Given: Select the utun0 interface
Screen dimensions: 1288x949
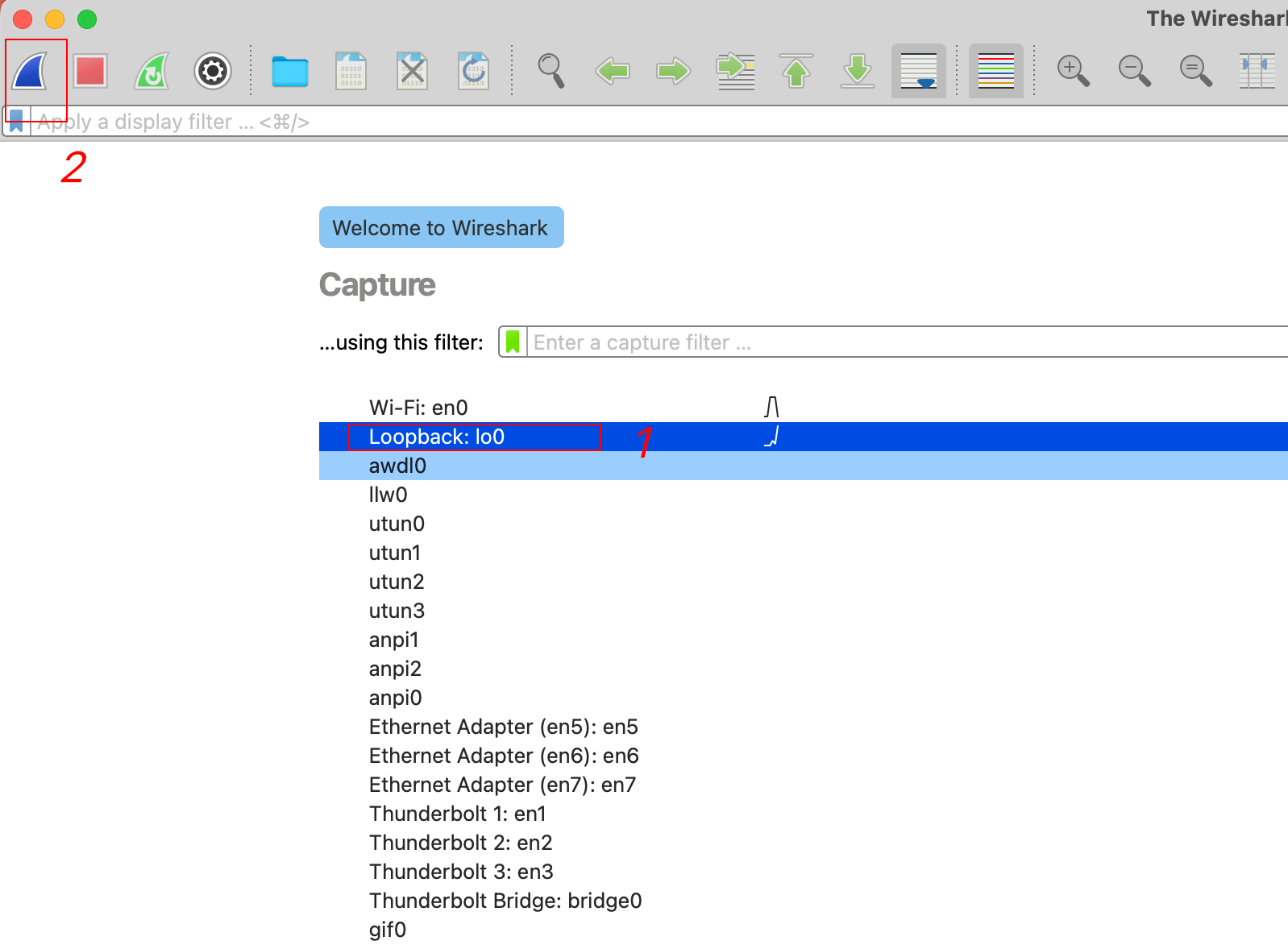Looking at the screenshot, I should coord(804,524).
